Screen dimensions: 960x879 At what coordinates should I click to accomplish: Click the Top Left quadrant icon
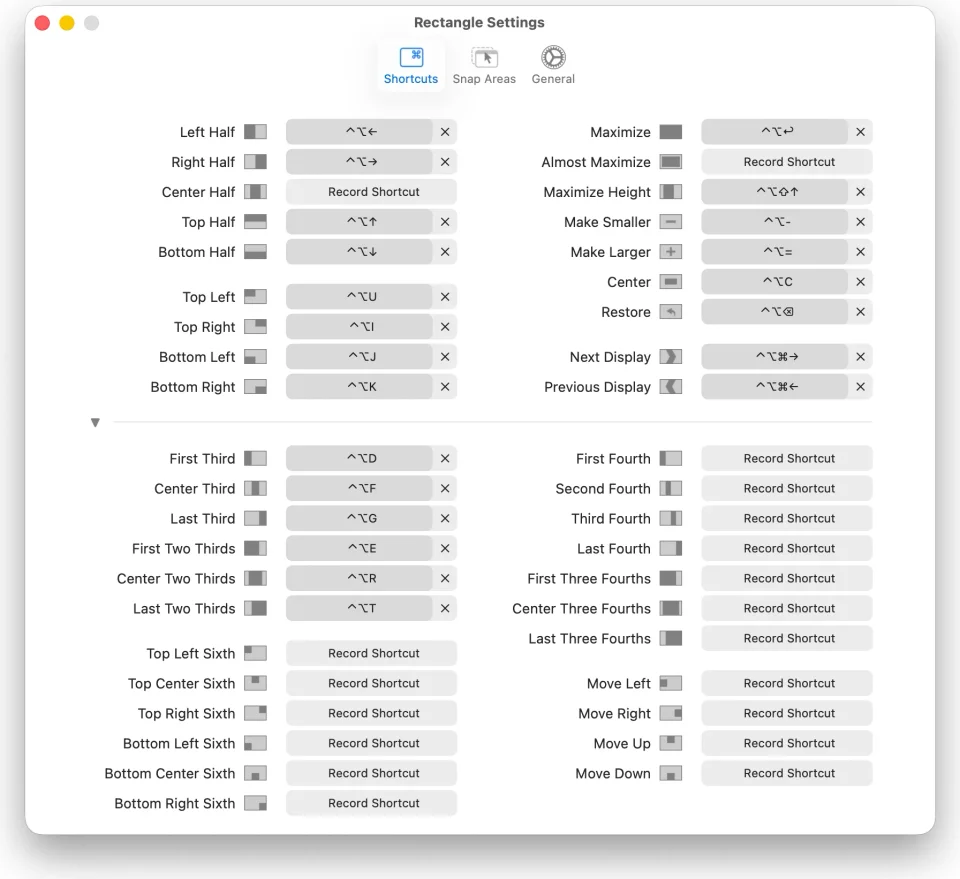pos(255,297)
